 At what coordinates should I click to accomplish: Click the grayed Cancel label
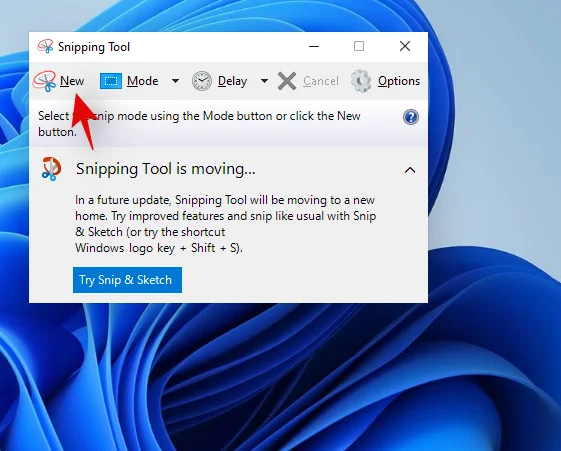[x=321, y=81]
